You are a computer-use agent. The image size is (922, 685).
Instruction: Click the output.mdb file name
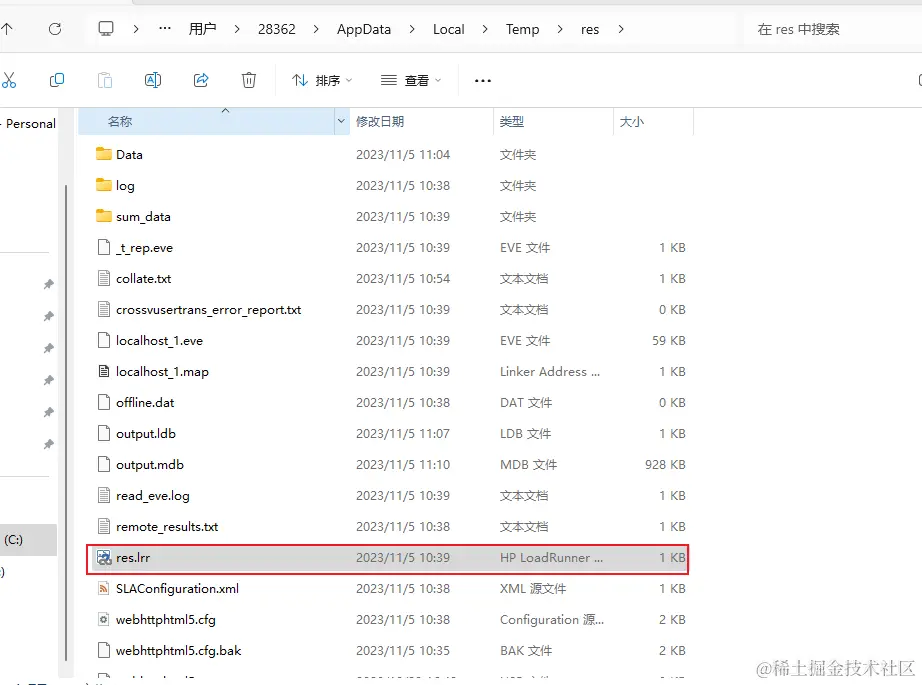pyautogui.click(x=150, y=465)
